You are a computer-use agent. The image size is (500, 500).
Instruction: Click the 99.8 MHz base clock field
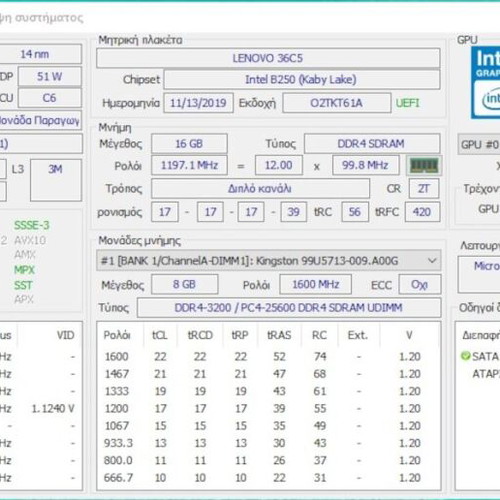pyautogui.click(x=365, y=165)
